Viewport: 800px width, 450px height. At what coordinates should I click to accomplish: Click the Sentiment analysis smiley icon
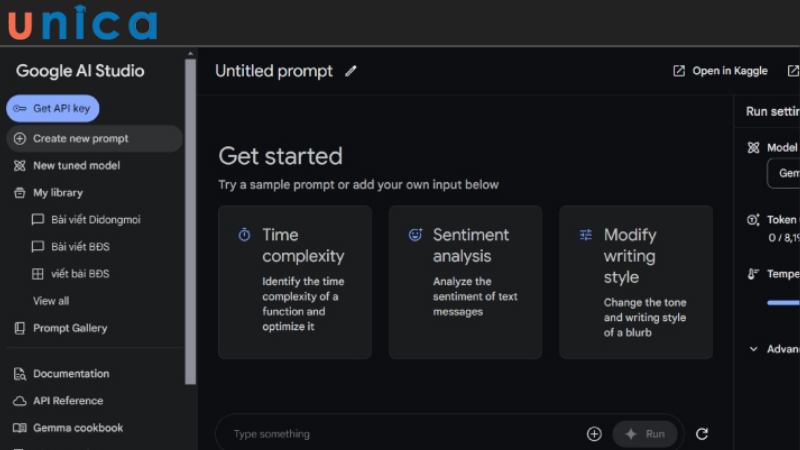415,235
